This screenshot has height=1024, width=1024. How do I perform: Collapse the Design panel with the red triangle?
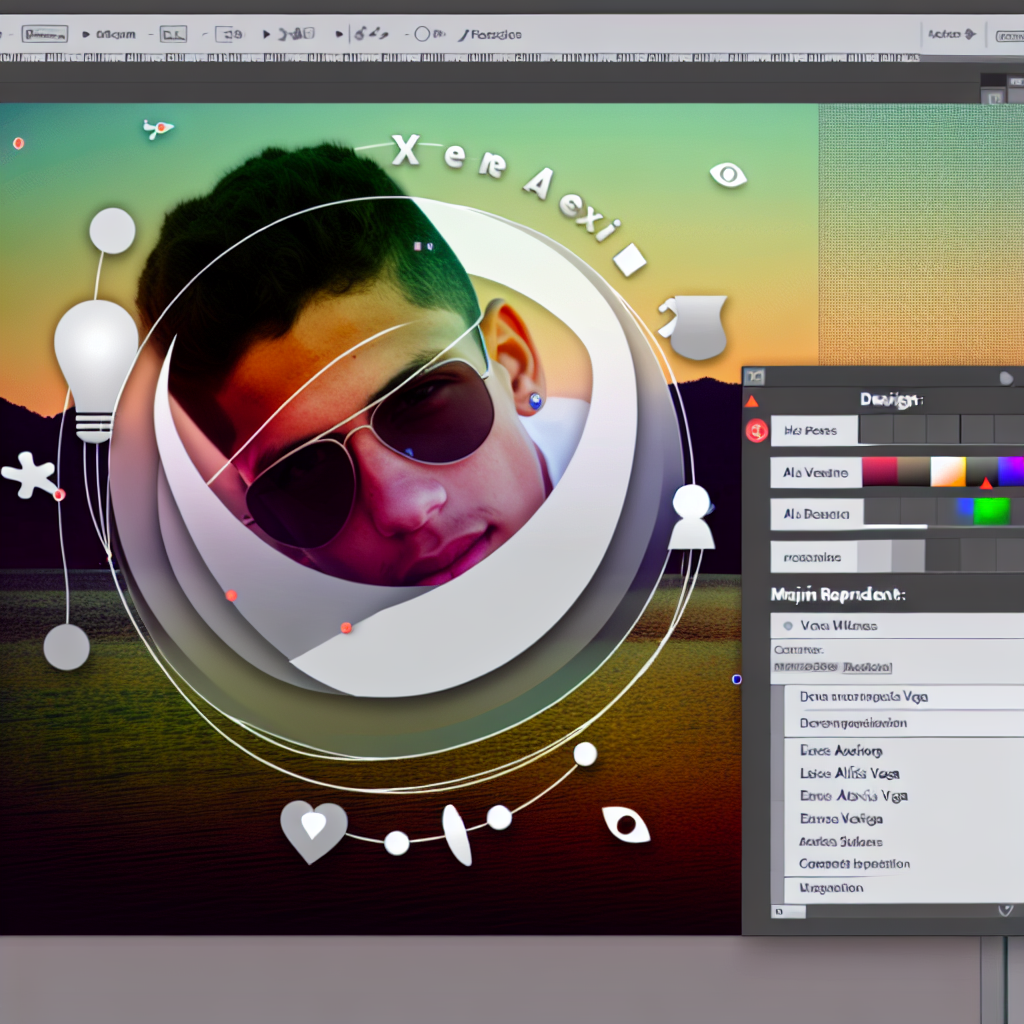pos(752,402)
